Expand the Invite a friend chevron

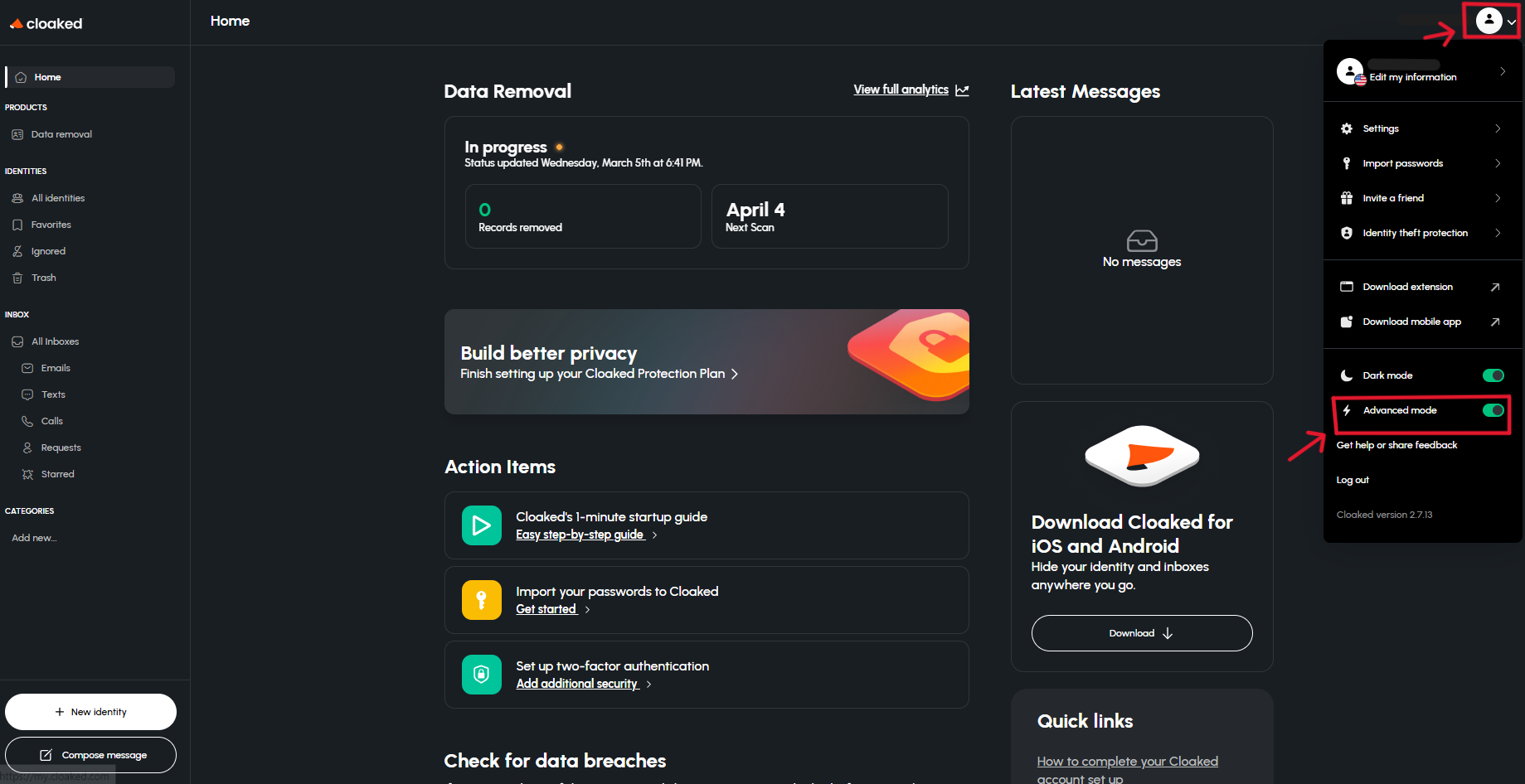1498,198
